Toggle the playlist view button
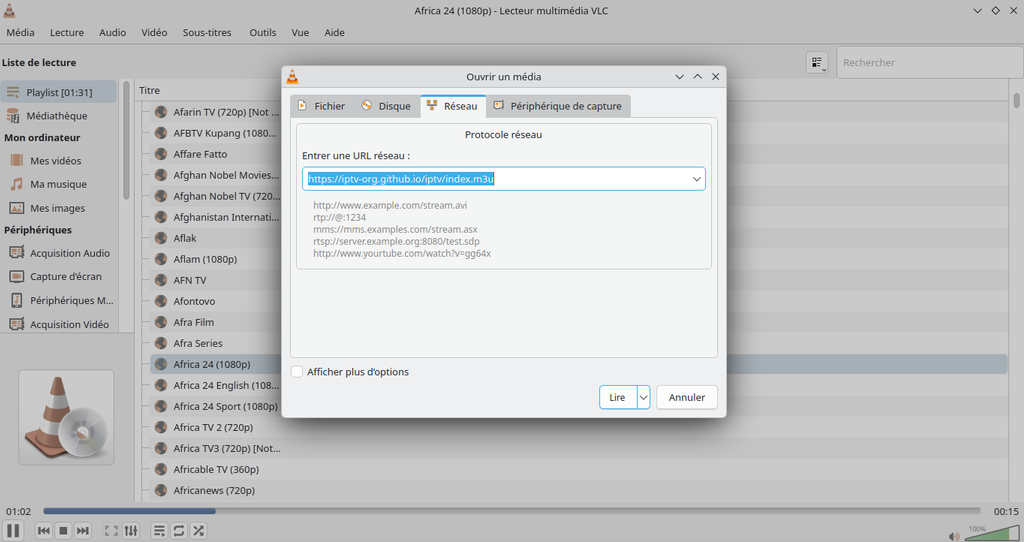This screenshot has height=542, width=1024. click(x=159, y=531)
